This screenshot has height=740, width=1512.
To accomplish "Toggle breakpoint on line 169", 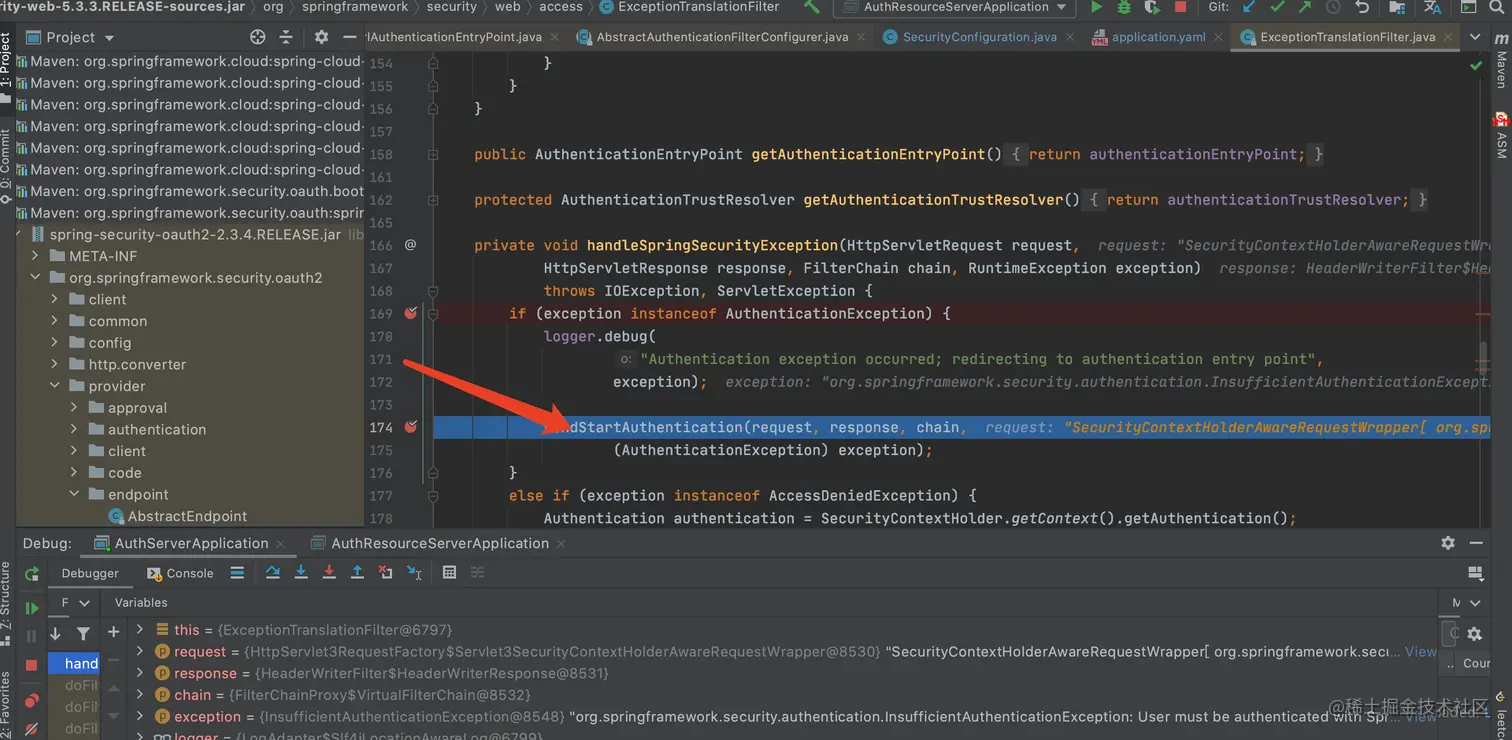I will [410, 313].
